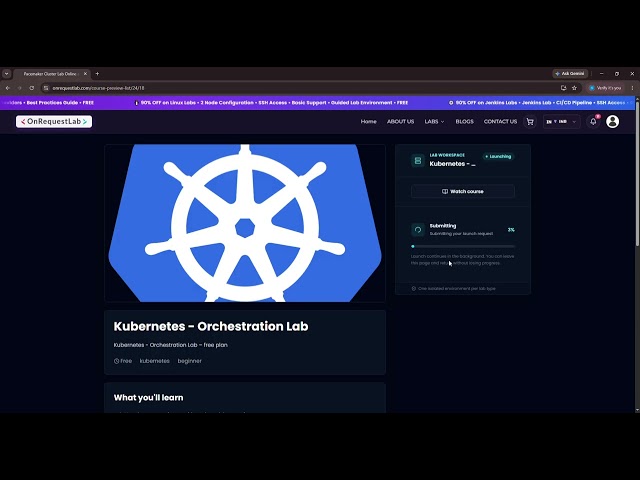The height and width of the screenshot is (480, 640).
Task: Open the BLOGS page
Action: tap(464, 122)
